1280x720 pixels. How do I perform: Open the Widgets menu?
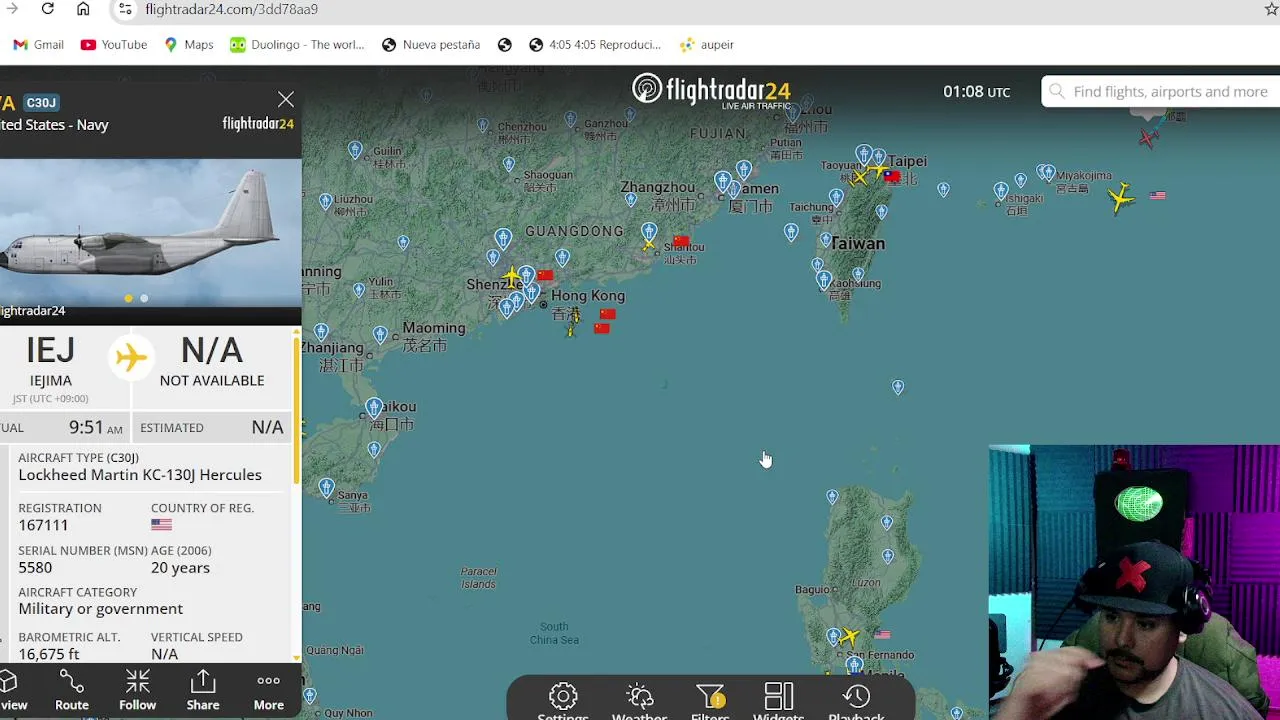point(778,701)
